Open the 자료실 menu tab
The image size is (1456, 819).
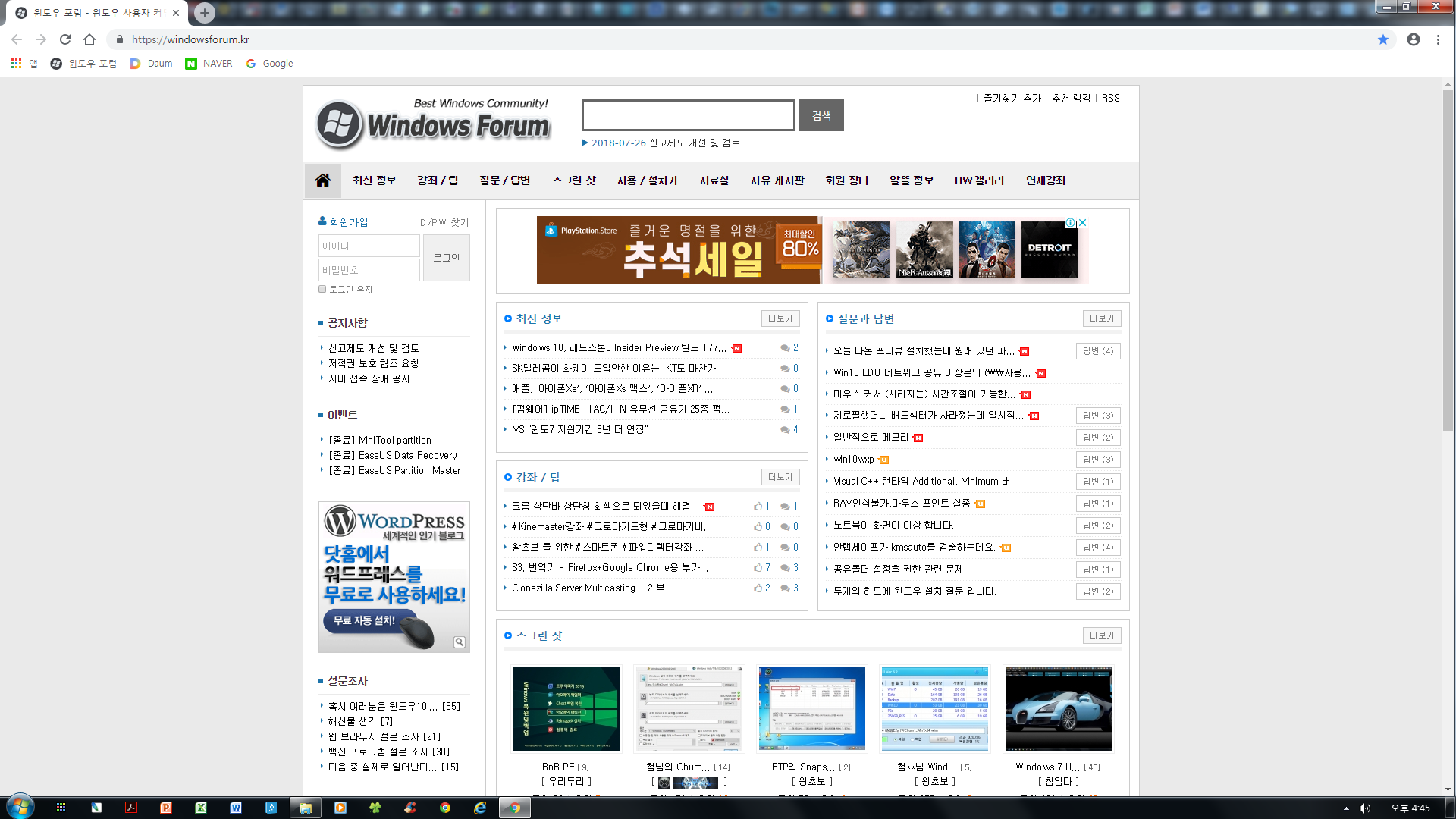point(714,180)
